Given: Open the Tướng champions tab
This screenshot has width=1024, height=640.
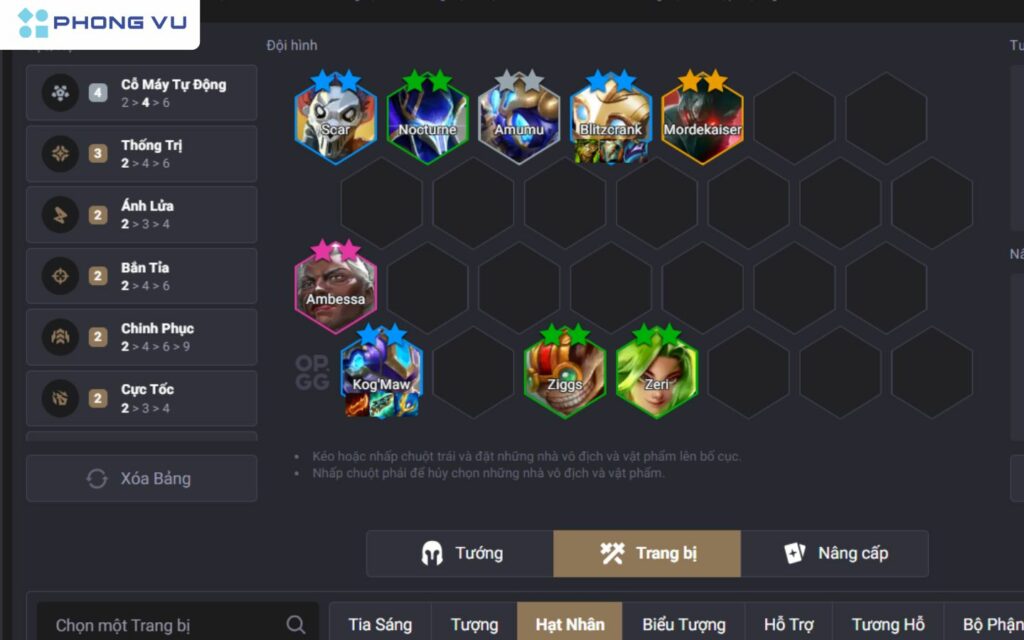Looking at the screenshot, I should [x=460, y=554].
